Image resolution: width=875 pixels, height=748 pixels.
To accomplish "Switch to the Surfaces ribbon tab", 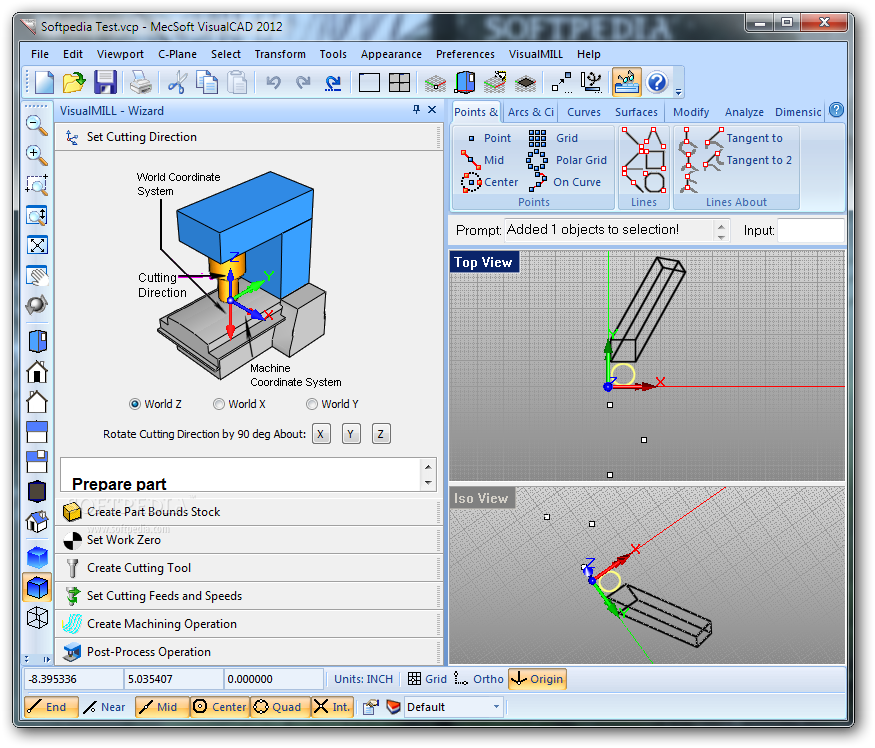I will coord(636,112).
